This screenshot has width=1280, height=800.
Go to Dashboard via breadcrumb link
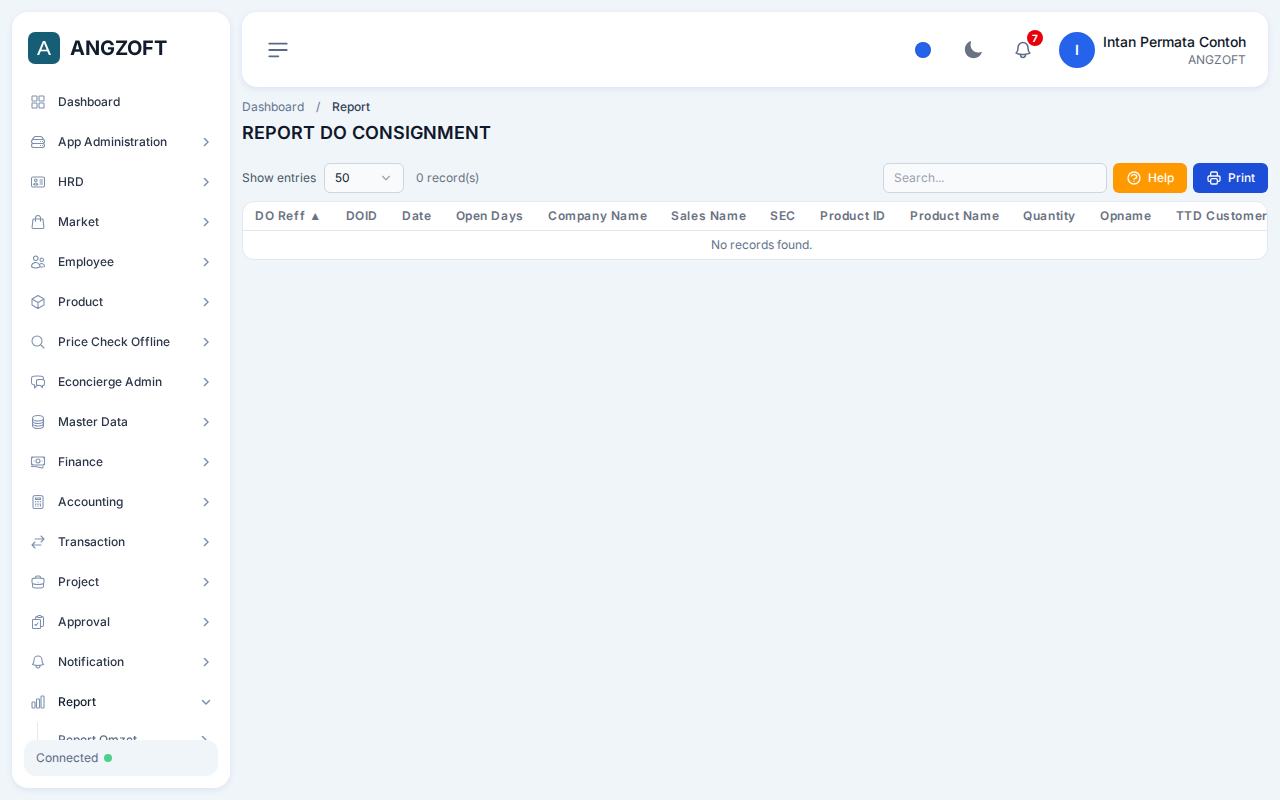click(x=273, y=107)
